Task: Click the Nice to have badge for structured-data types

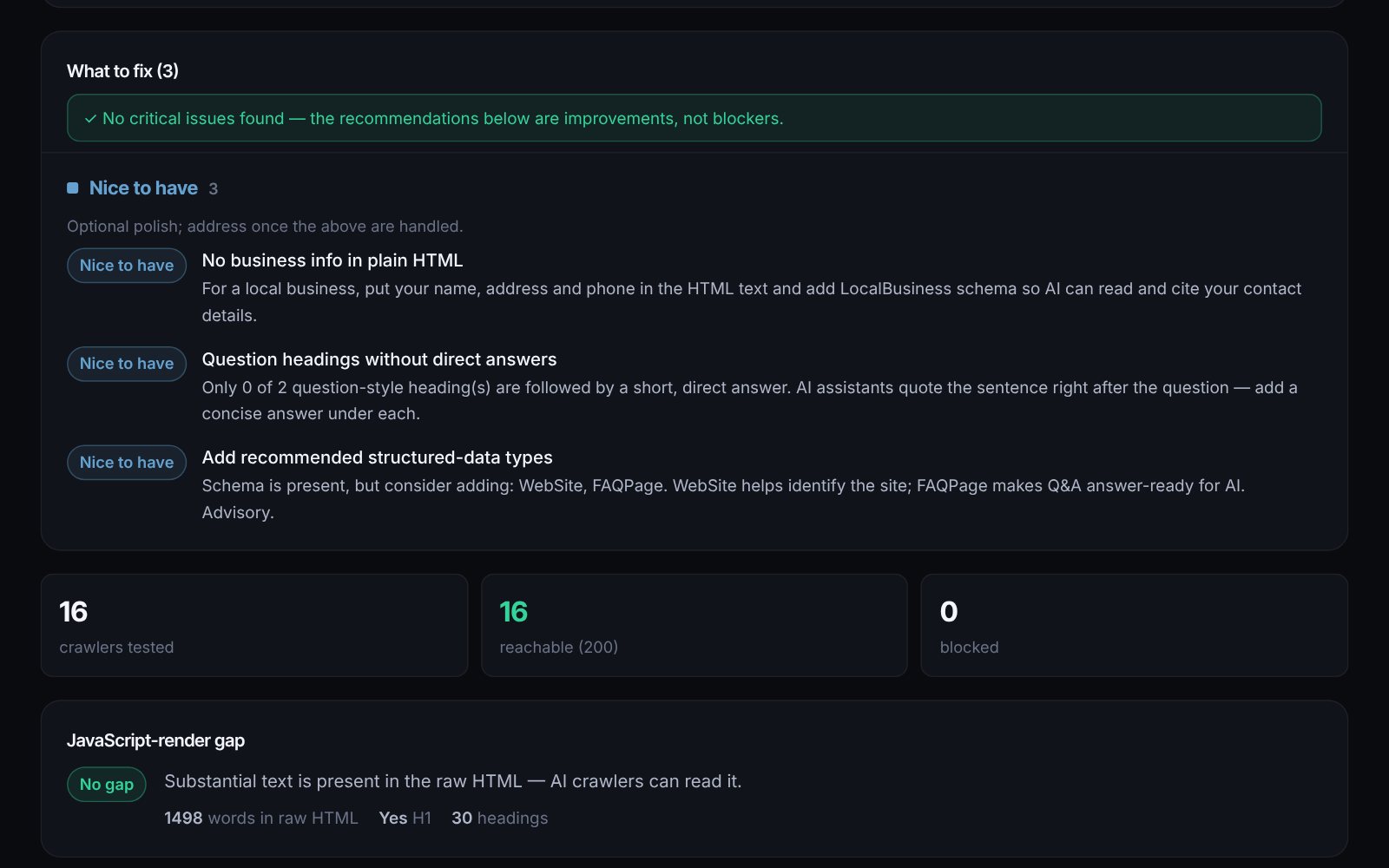Action: pos(127,463)
